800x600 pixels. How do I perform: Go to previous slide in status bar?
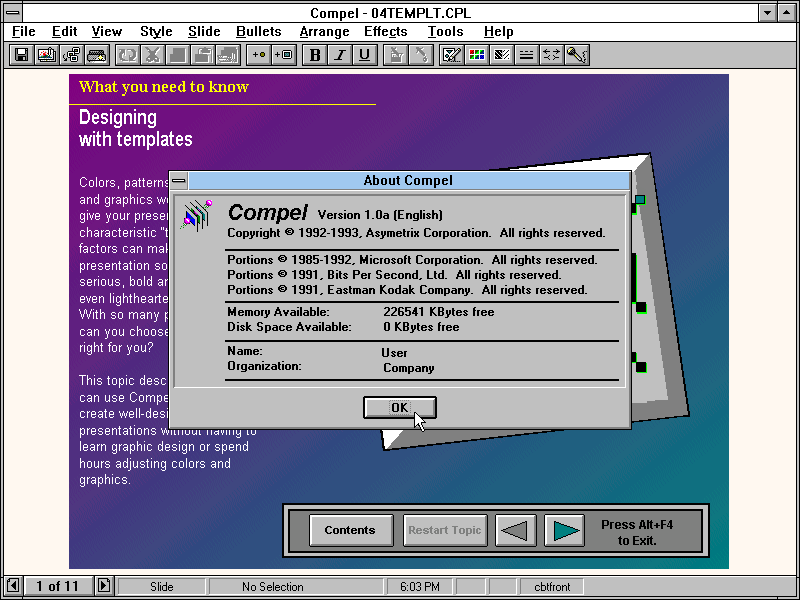point(14,586)
